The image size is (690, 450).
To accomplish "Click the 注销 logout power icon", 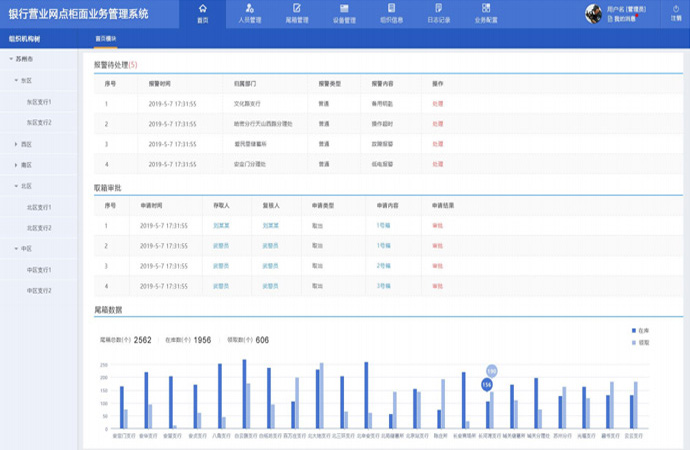I will point(674,9).
